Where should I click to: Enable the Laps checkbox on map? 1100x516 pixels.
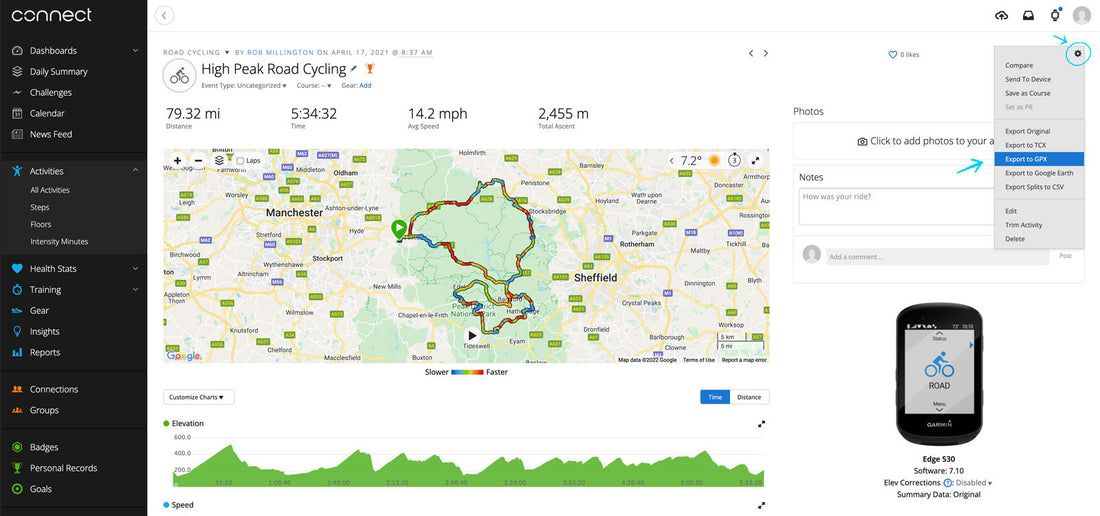[240, 161]
